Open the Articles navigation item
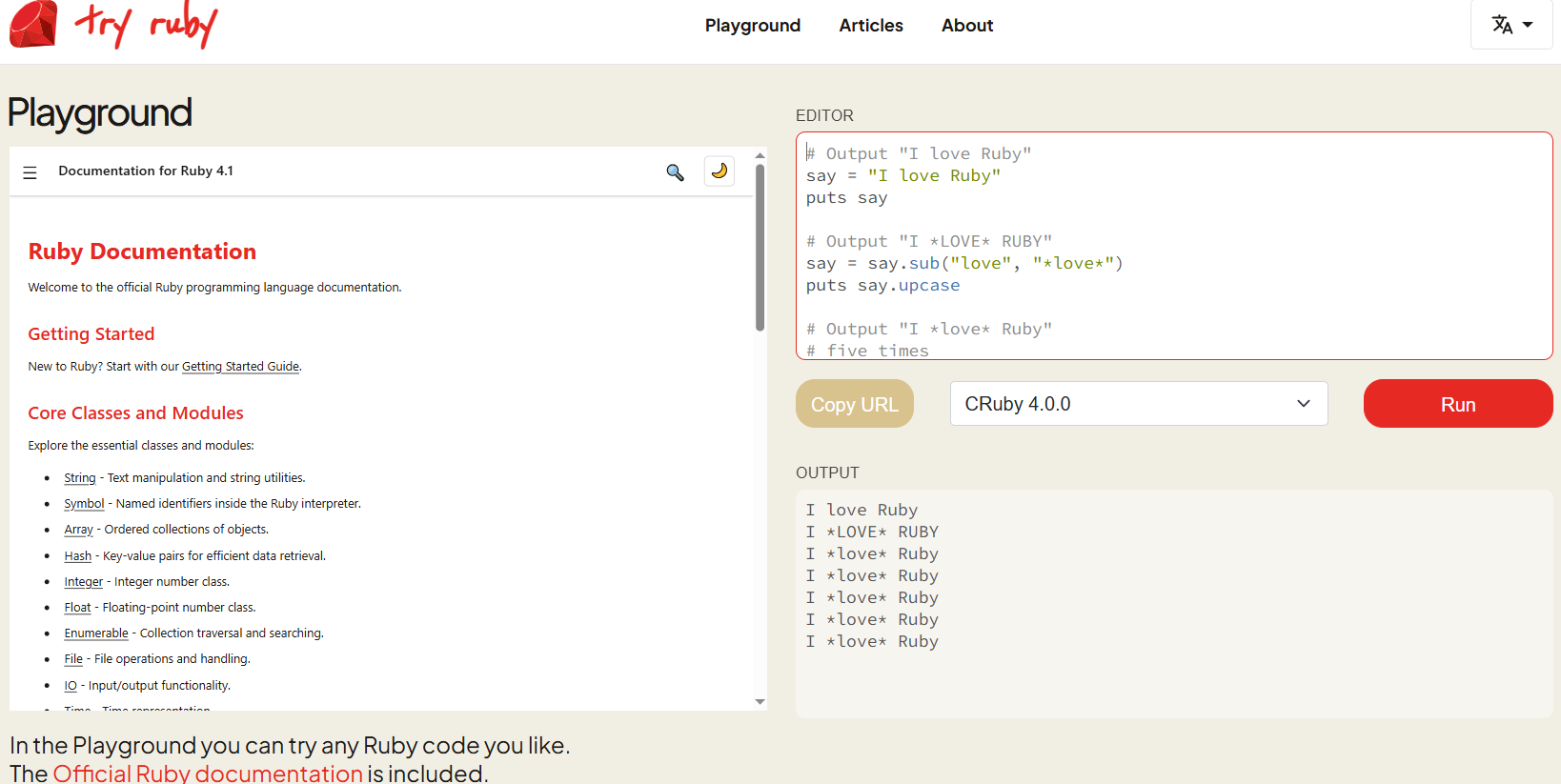Screen dimensions: 1561x784 coord(870,26)
